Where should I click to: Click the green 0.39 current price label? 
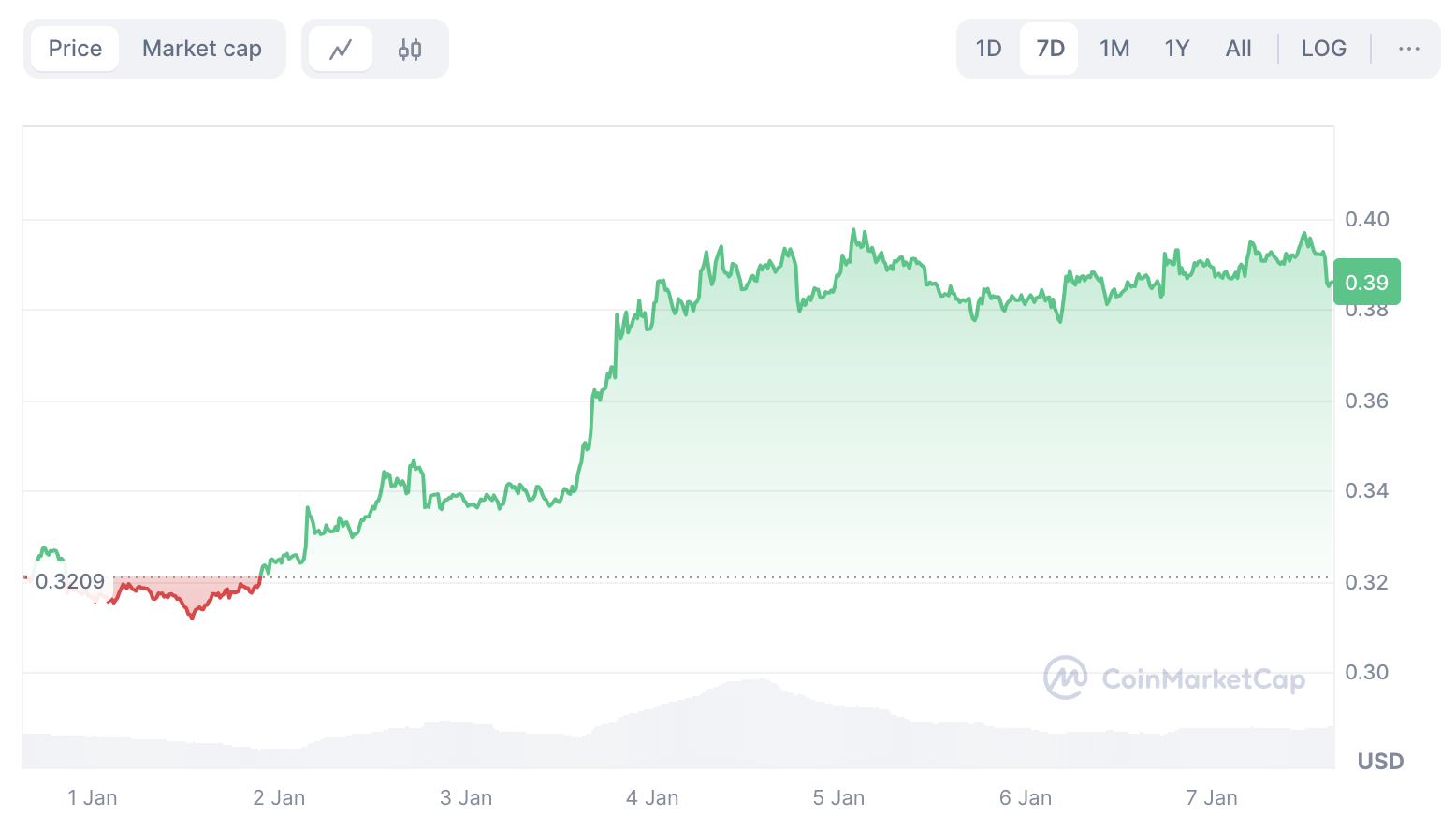(x=1366, y=283)
